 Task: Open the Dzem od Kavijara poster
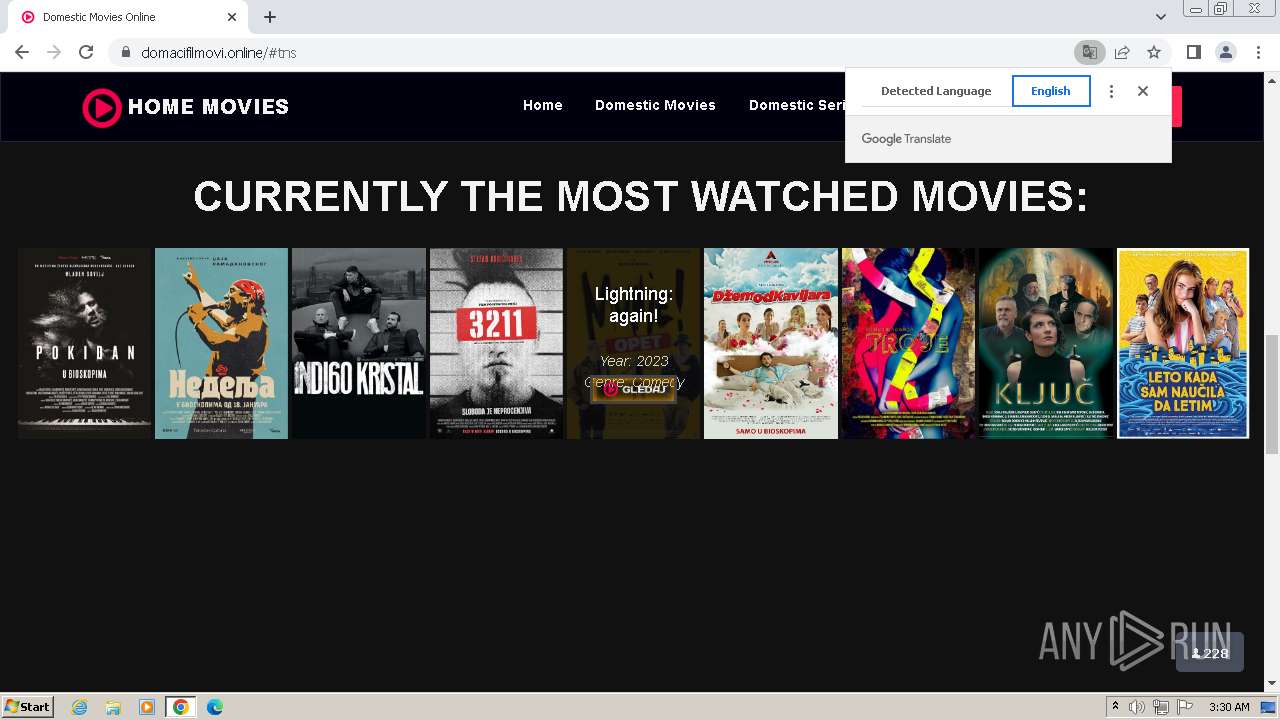point(771,343)
